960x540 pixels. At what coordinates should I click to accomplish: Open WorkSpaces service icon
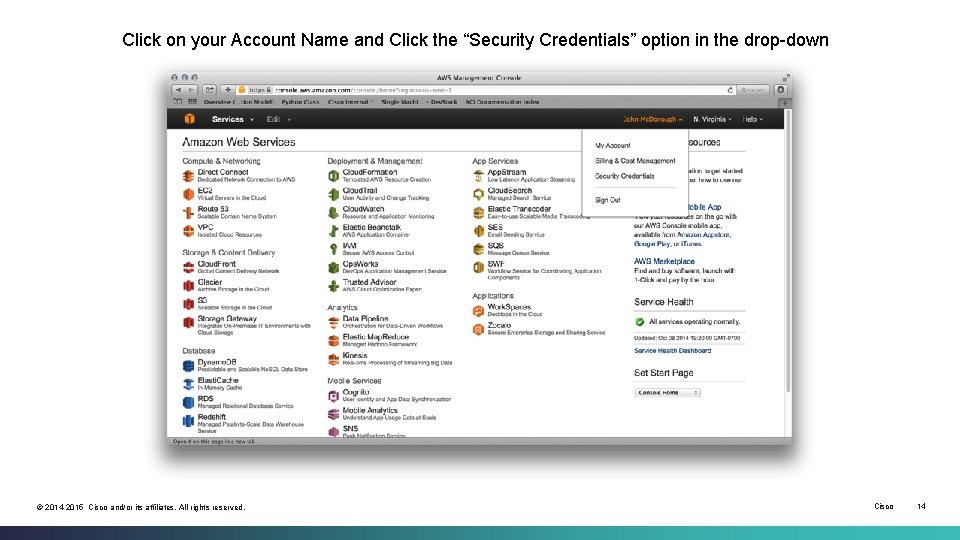tap(479, 311)
